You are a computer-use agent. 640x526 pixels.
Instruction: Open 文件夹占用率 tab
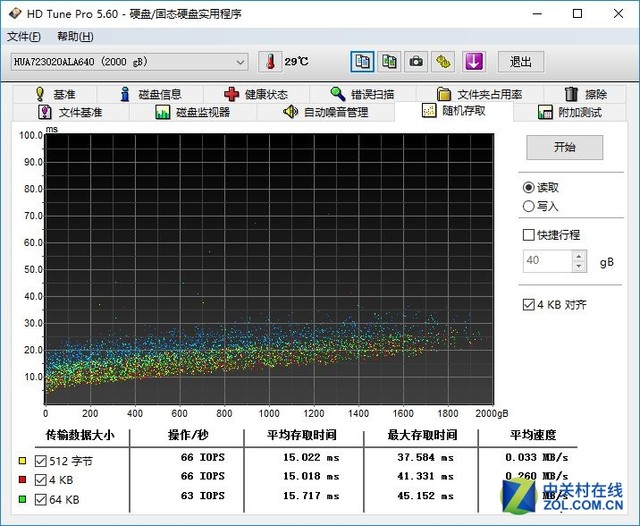coord(480,94)
